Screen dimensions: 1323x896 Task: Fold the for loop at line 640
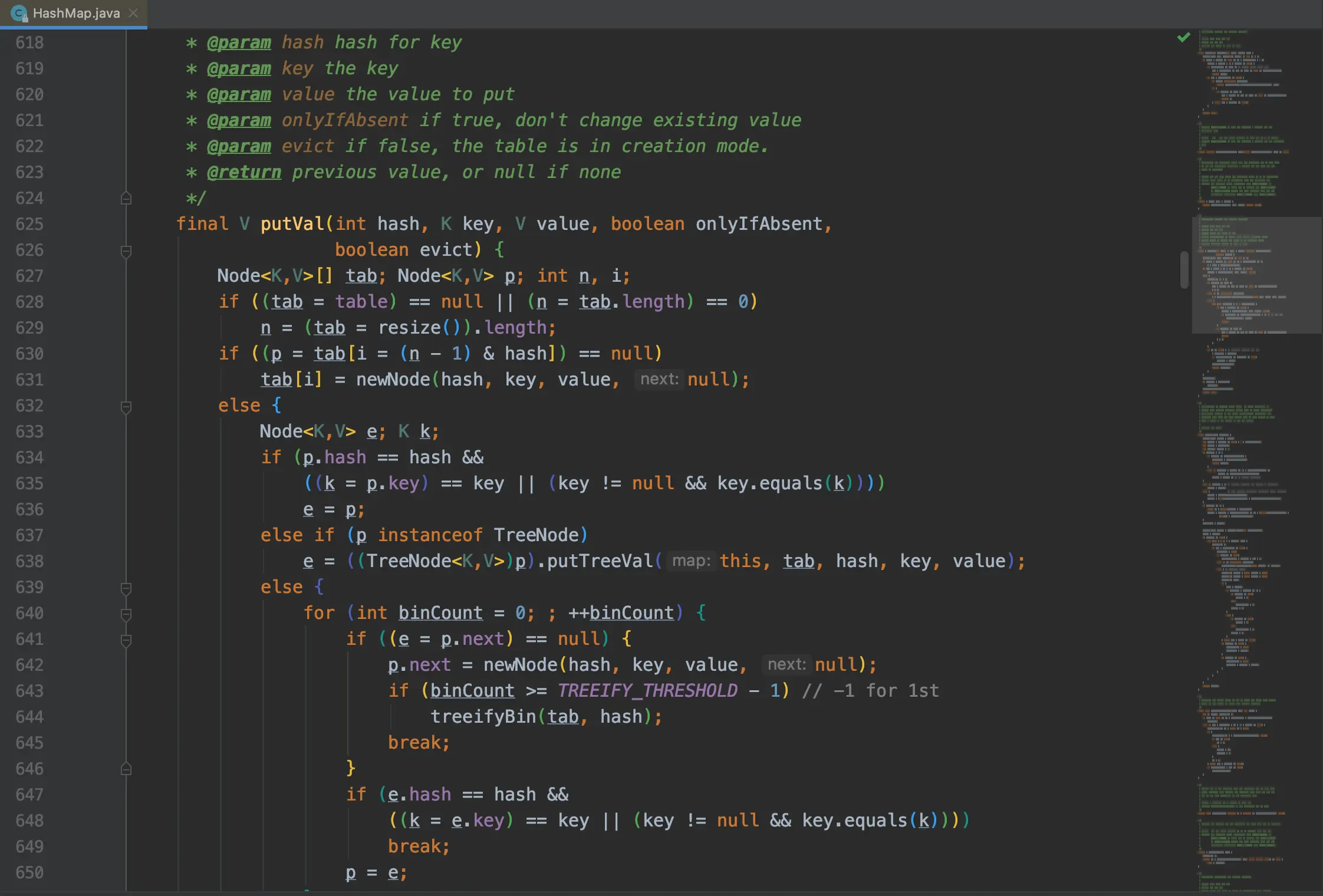pyautogui.click(x=126, y=614)
